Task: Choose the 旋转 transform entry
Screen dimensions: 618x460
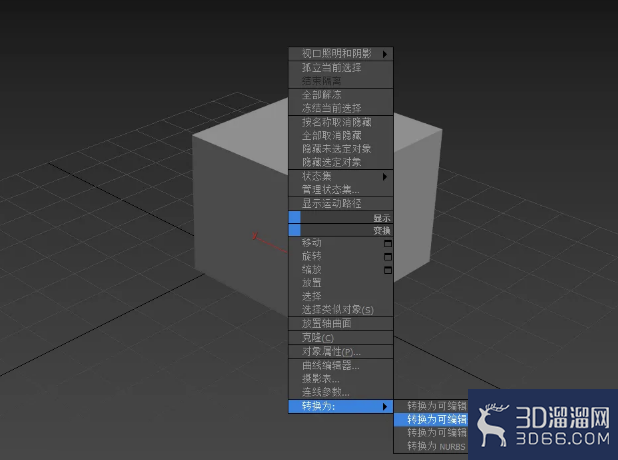Action: pyautogui.click(x=341, y=257)
